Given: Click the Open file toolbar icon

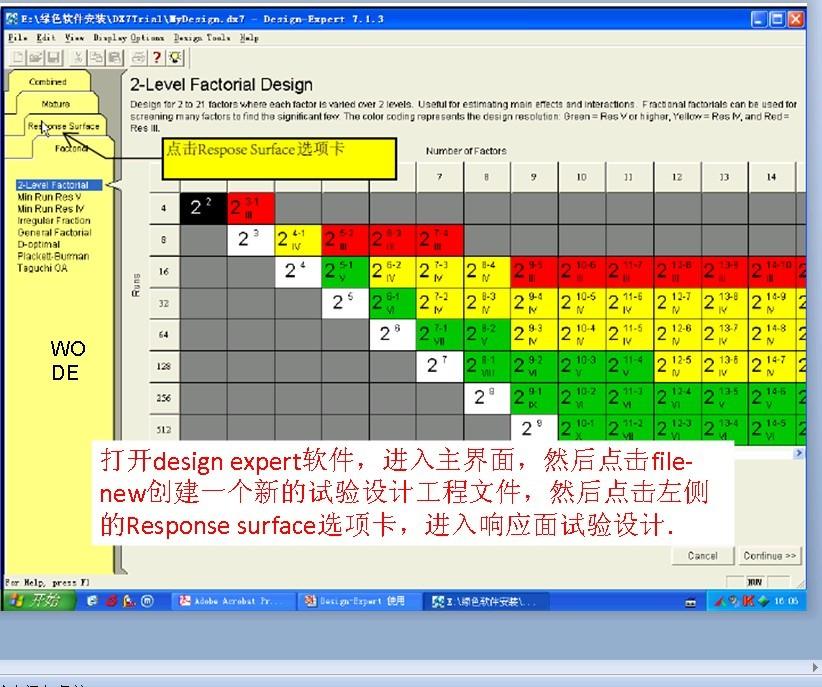Looking at the screenshot, I should point(36,57).
